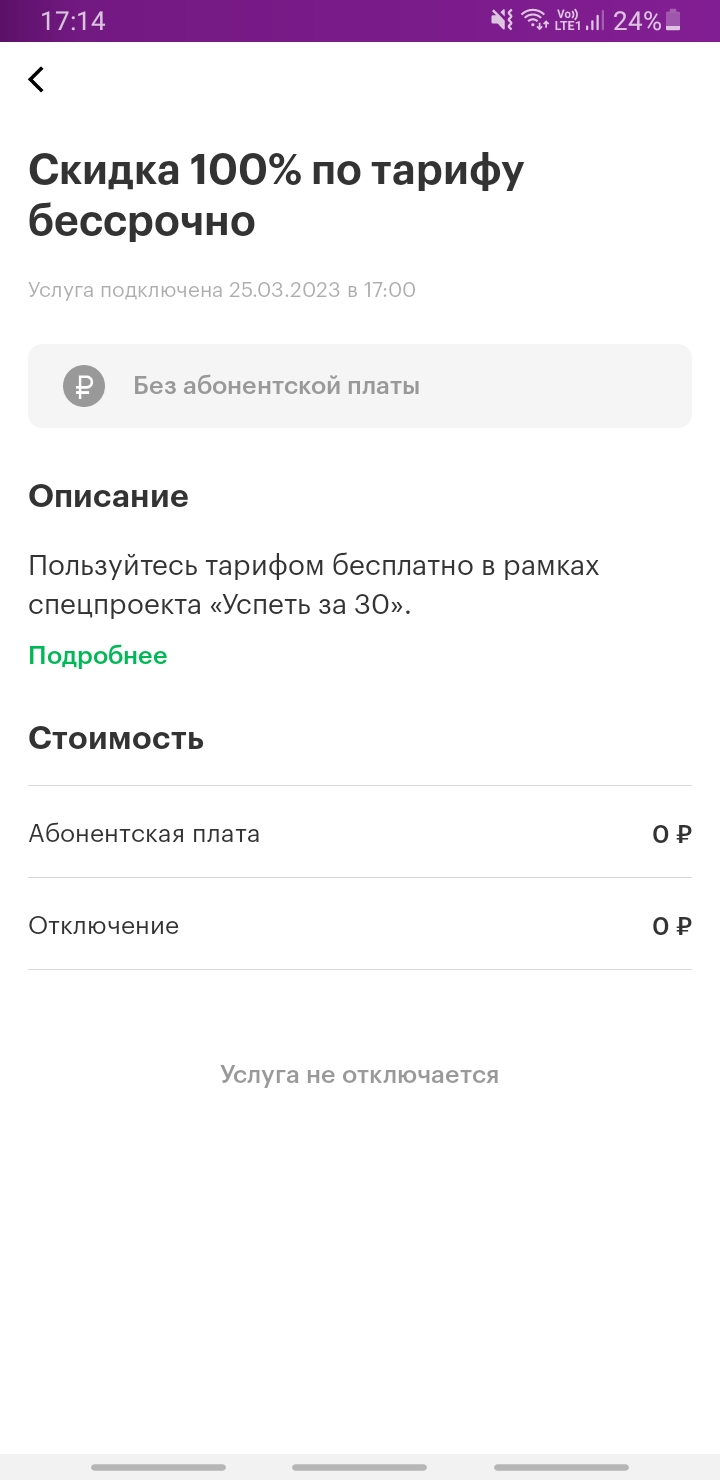Tap the left navigation bar handle
The width and height of the screenshot is (720, 1480).
tap(158, 1467)
